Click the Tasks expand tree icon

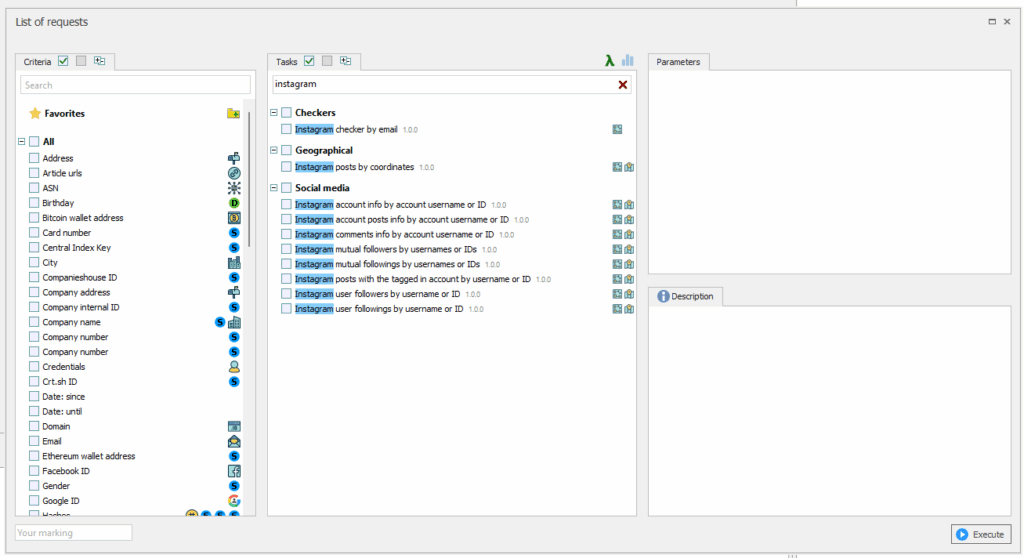coord(345,61)
